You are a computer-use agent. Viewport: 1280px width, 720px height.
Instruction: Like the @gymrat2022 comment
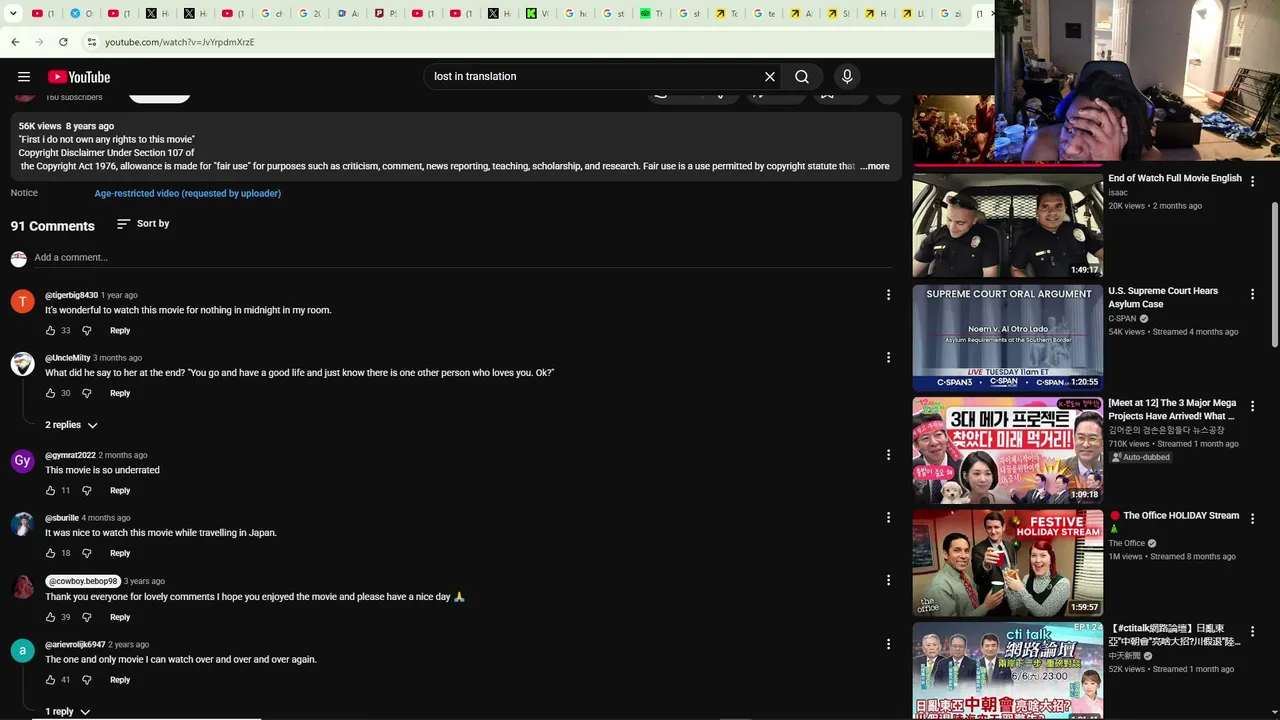pos(50,491)
